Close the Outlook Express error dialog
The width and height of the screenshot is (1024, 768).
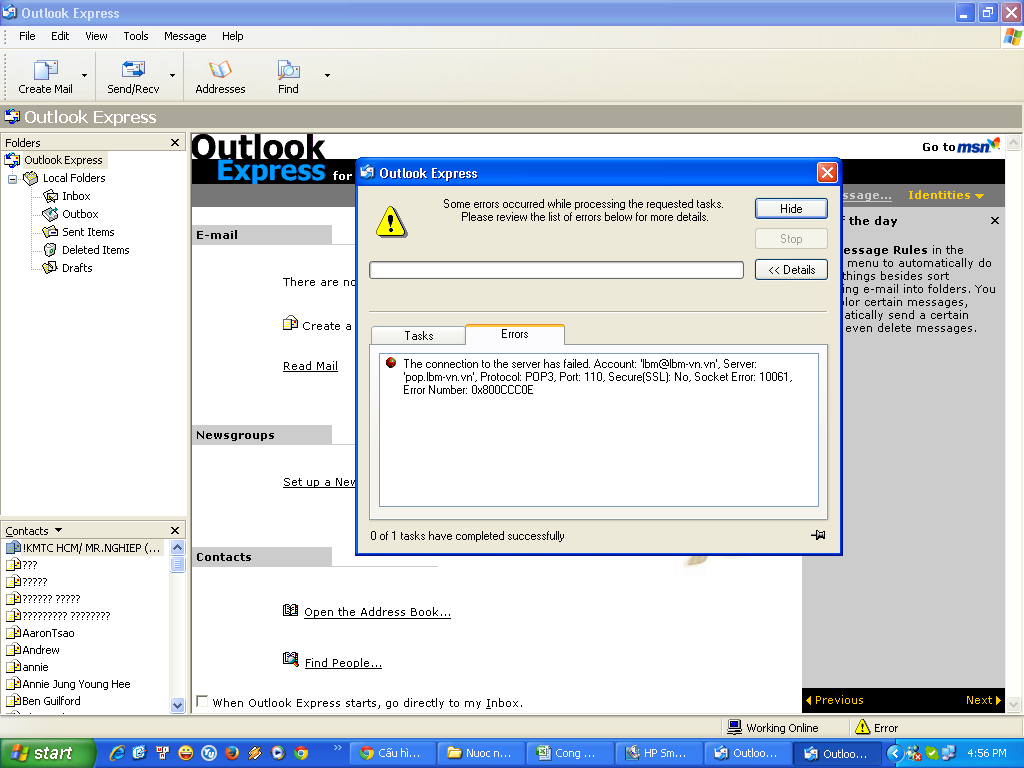(827, 172)
